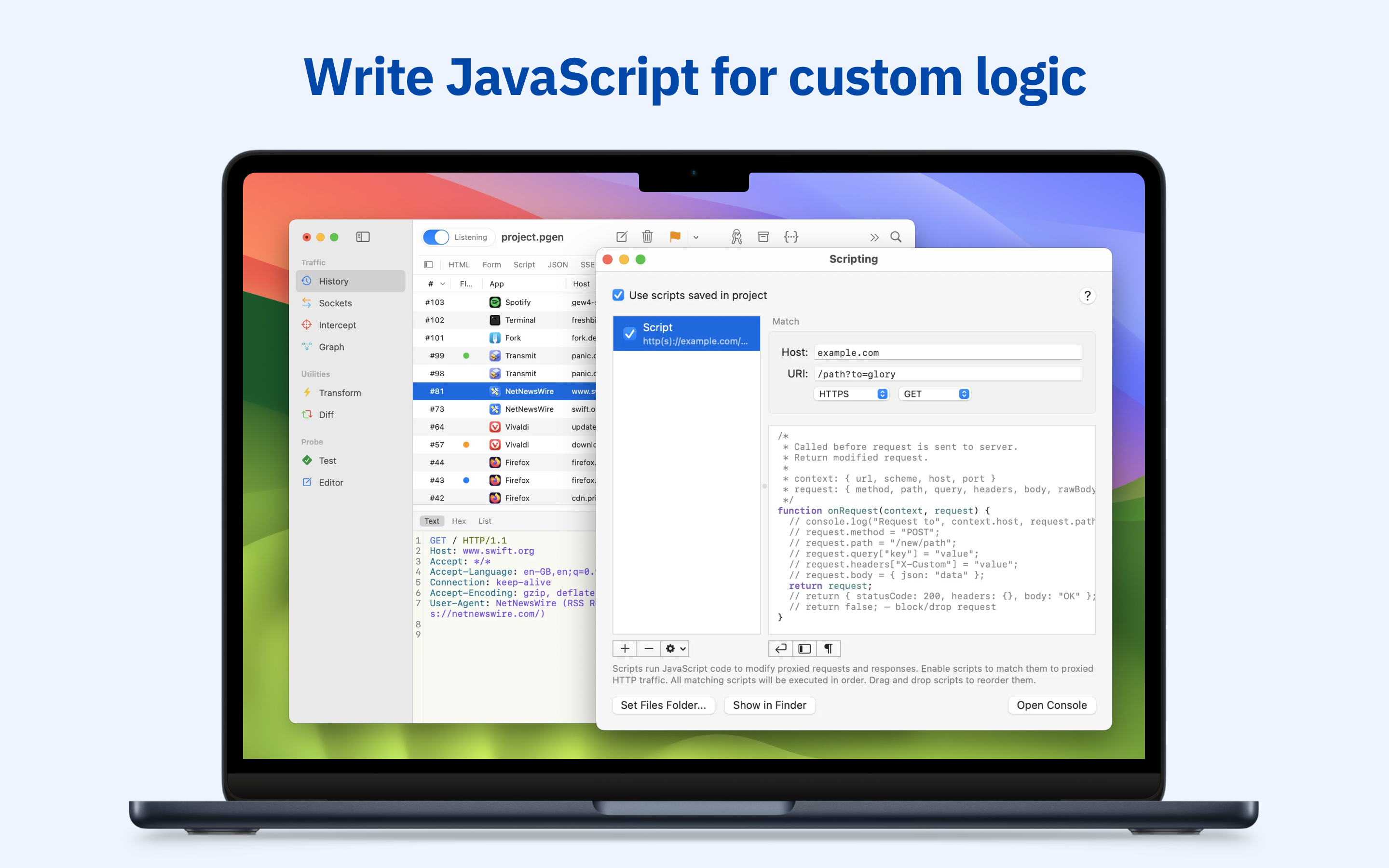Select the Spotify row #103
Screen dimensions: 1389x868
click(x=504, y=302)
